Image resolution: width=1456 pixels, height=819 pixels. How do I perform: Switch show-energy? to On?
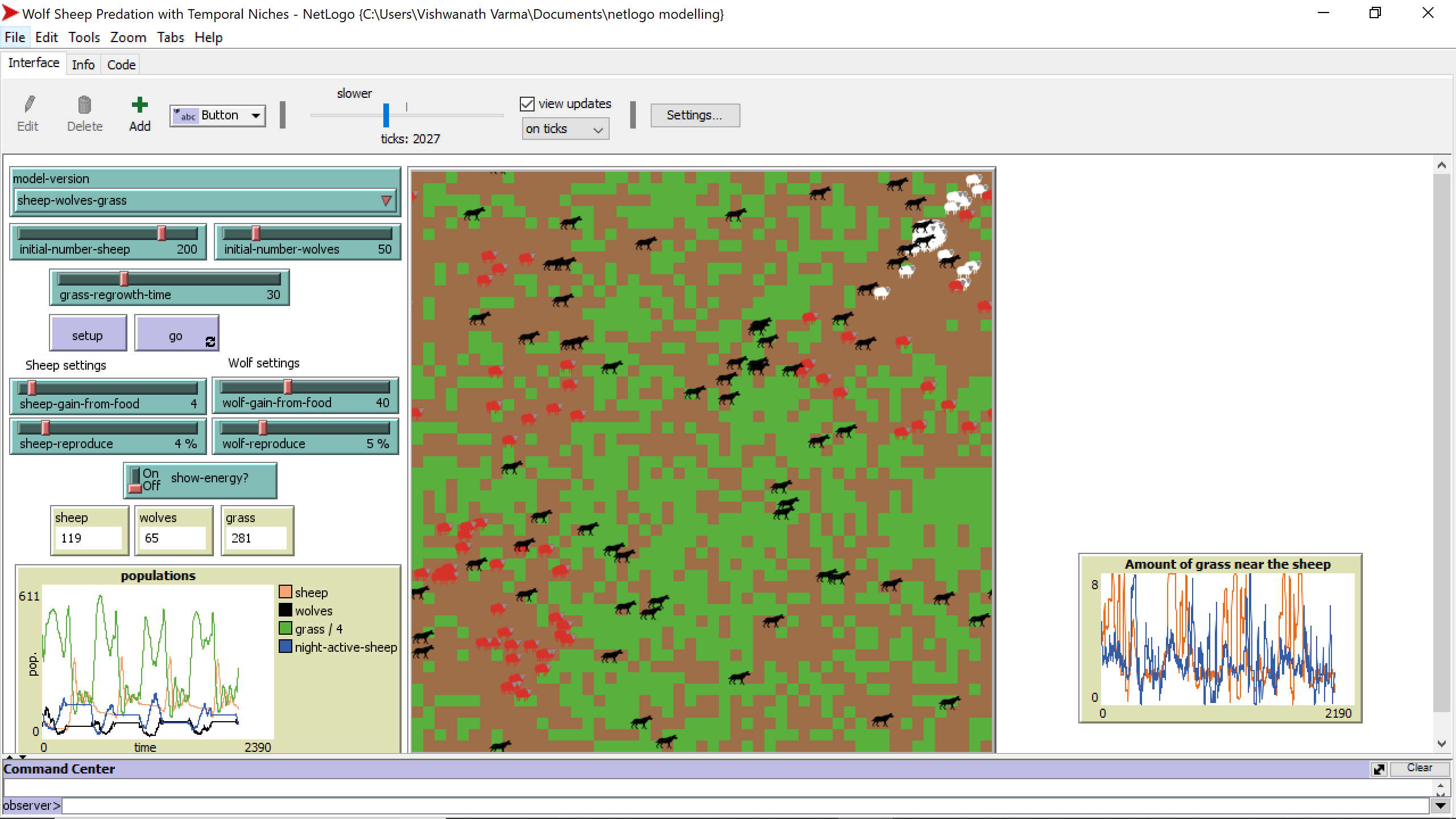point(135,473)
